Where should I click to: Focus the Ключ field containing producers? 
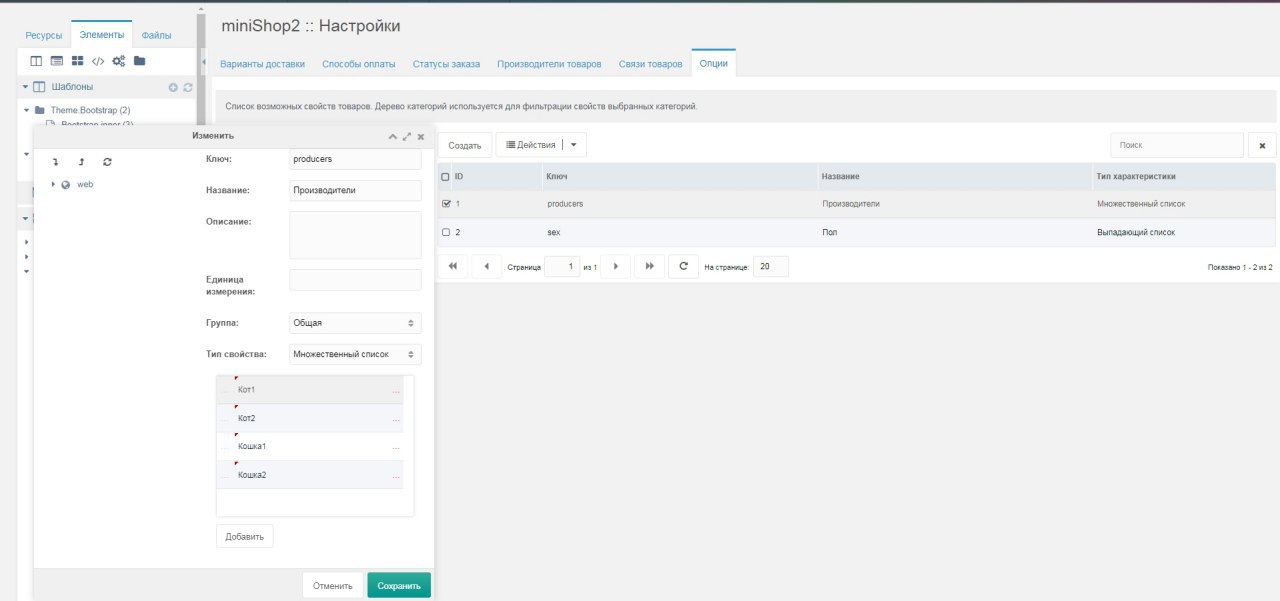(x=355, y=159)
